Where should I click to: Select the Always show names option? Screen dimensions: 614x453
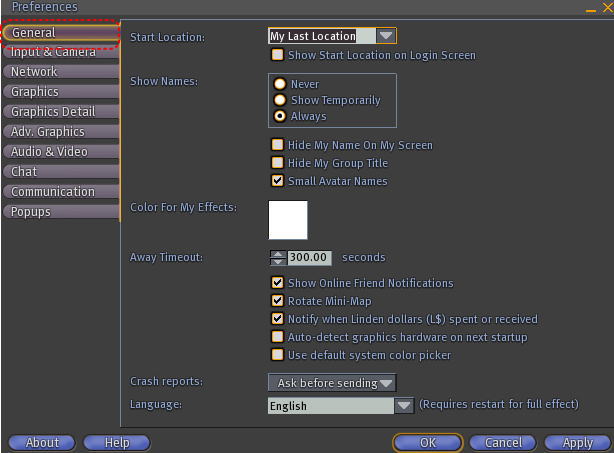point(280,116)
